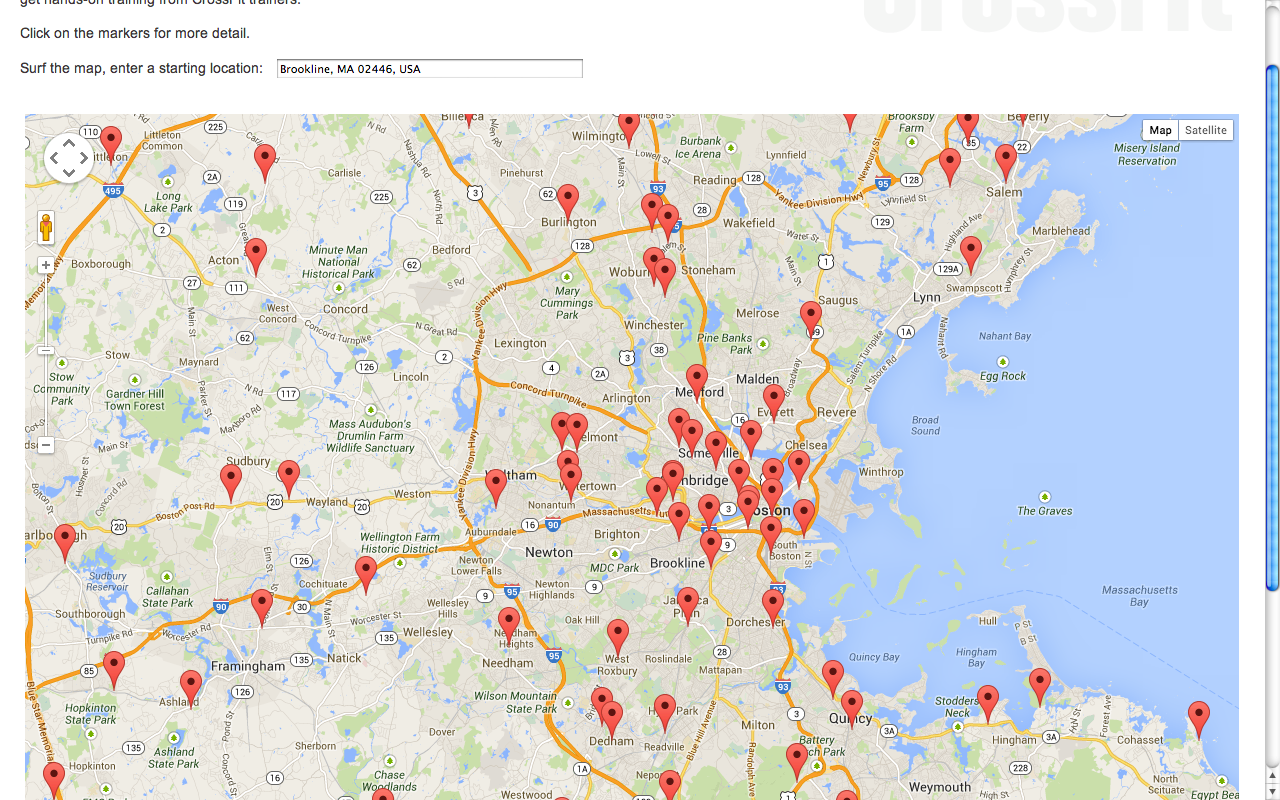Click the Burbank Ice Arena icon
The image size is (1280, 800).
[731, 147]
